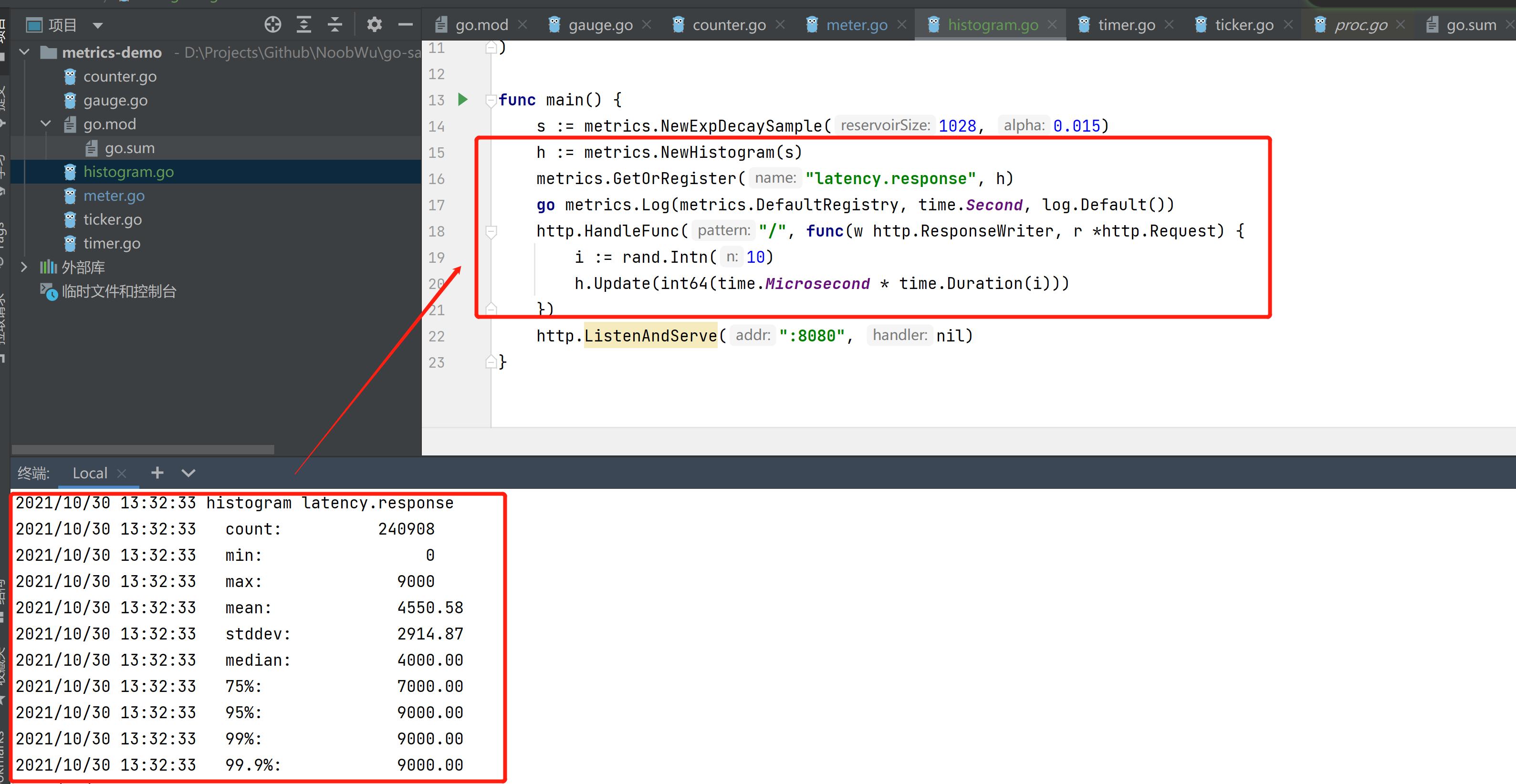
Task: Close the meter.go editor tab
Action: click(x=901, y=25)
